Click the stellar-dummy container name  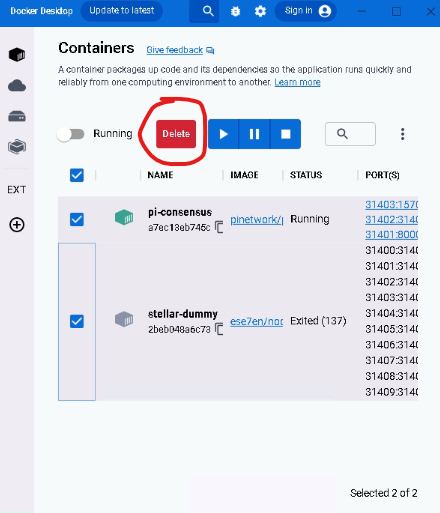(x=183, y=314)
